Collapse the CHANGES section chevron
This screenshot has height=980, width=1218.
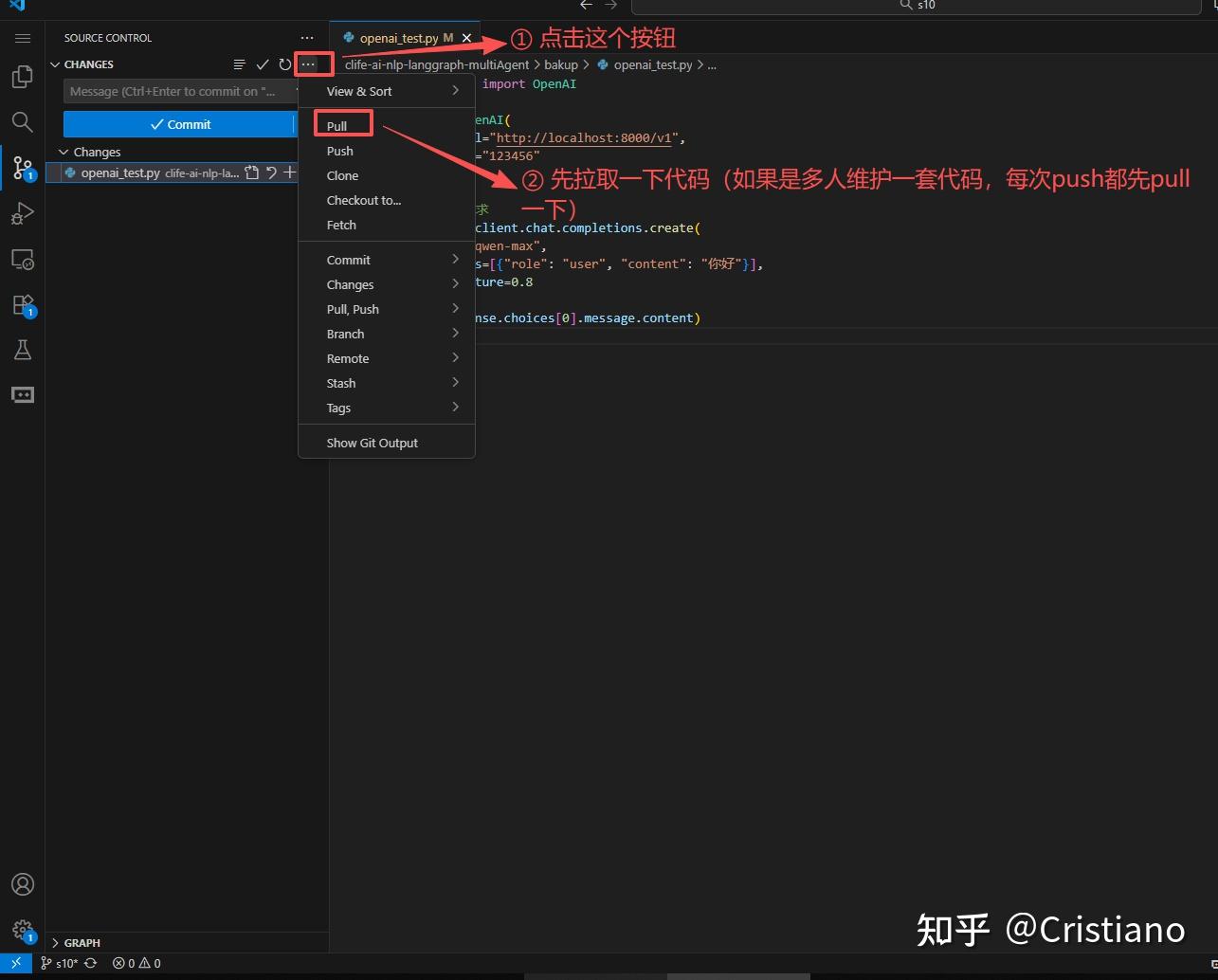tap(54, 64)
